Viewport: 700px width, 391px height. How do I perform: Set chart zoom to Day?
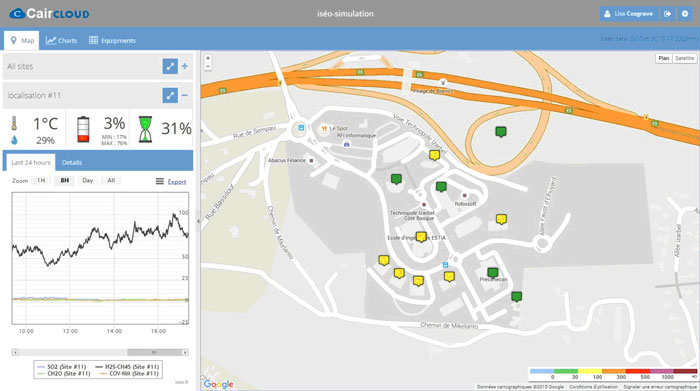(88, 181)
